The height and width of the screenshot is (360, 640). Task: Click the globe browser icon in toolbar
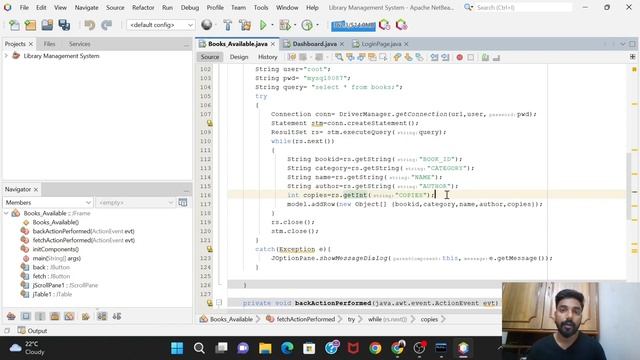coord(207,25)
